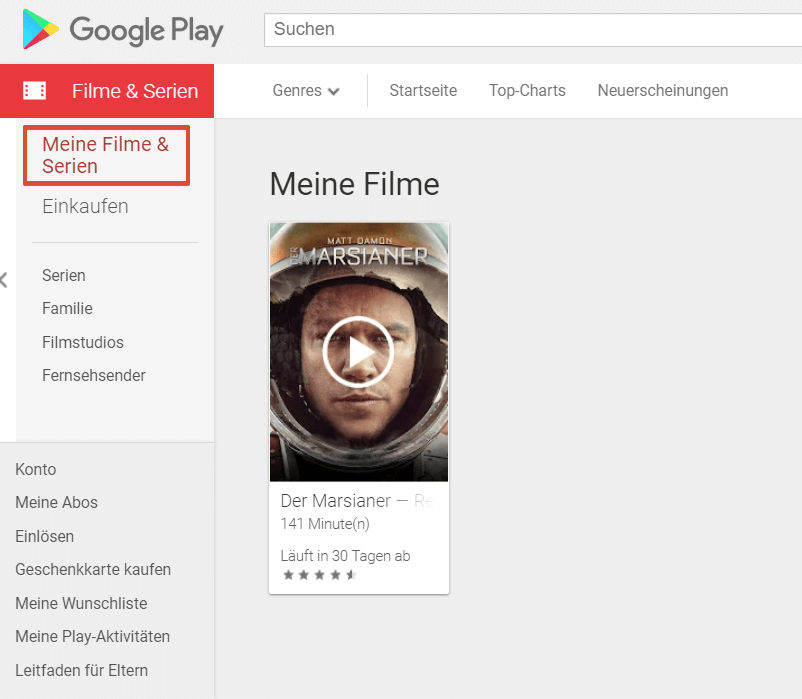This screenshot has width=802, height=699.
Task: Open Fernsehsender in the sidebar
Action: coord(94,375)
